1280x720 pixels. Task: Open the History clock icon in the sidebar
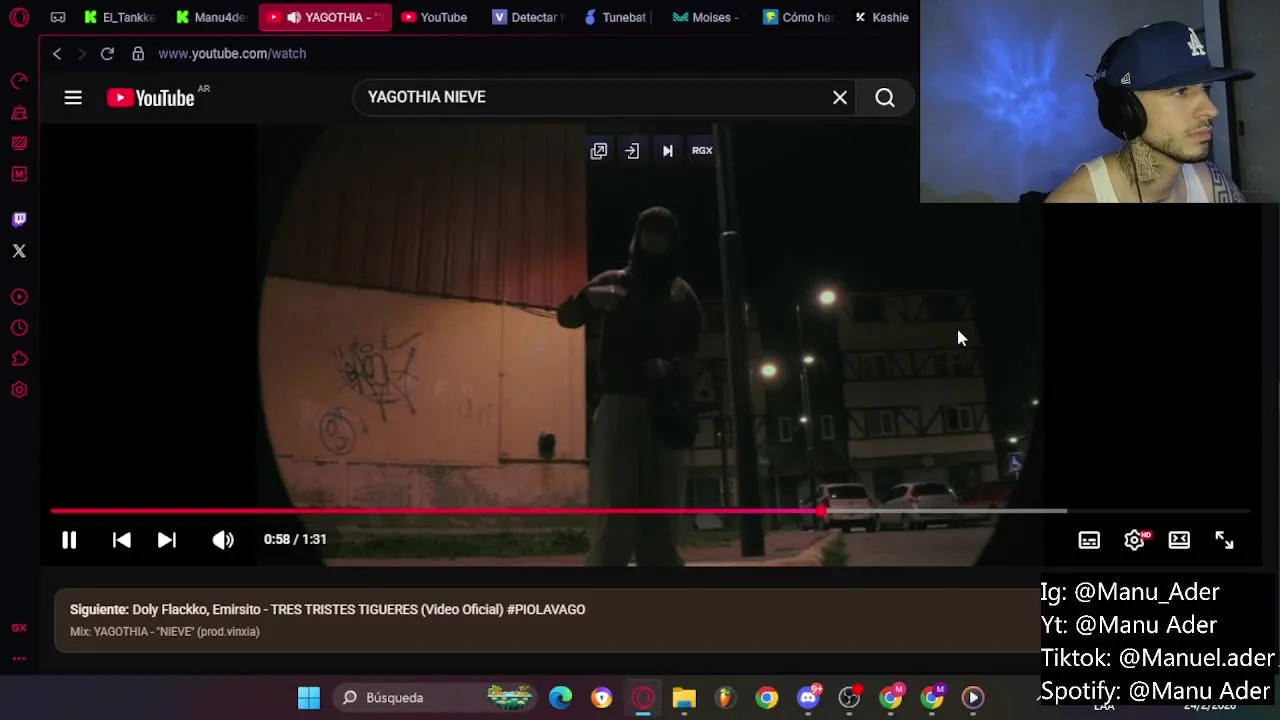point(19,328)
